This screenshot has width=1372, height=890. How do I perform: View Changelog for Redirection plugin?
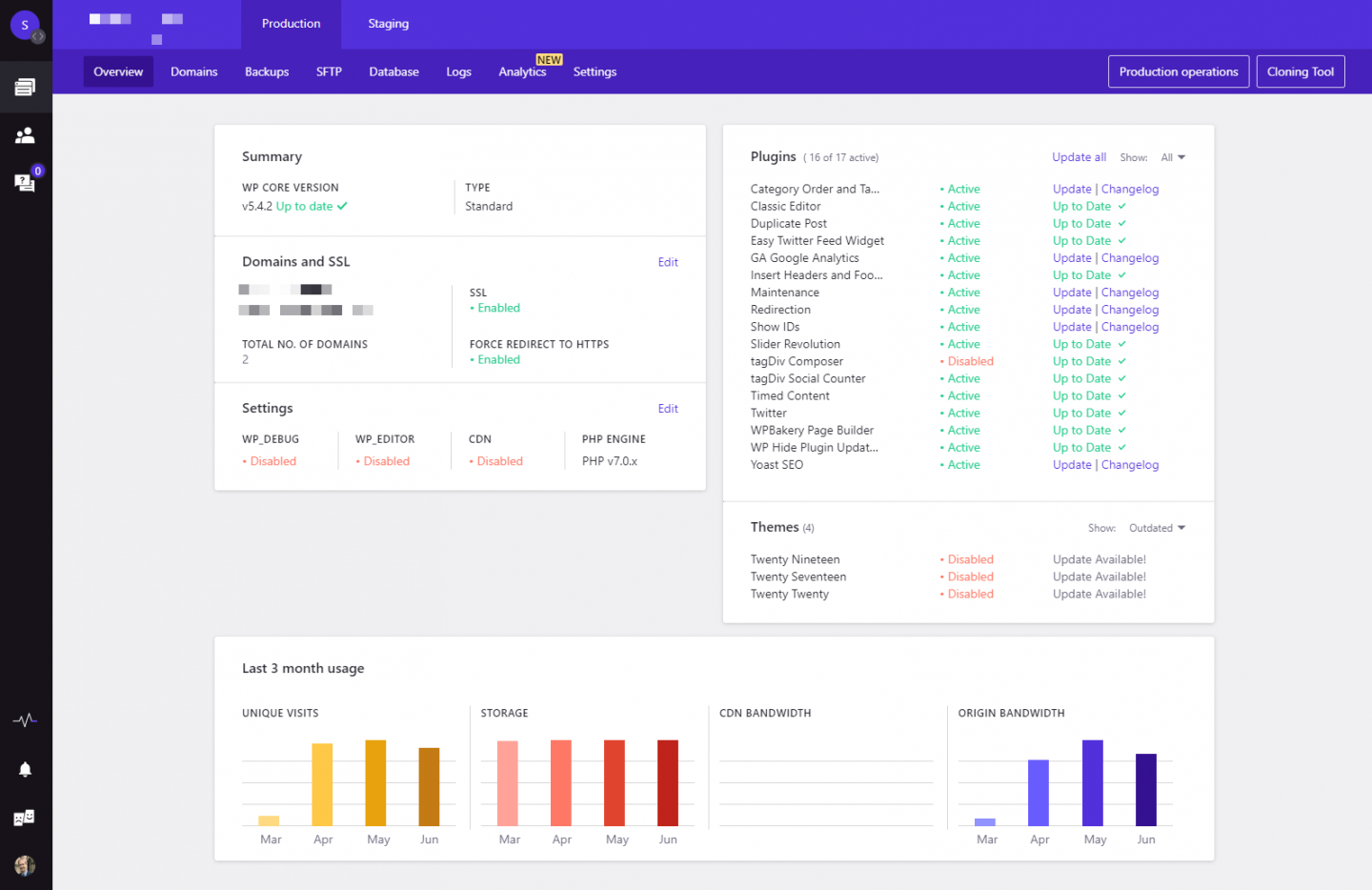(x=1130, y=310)
